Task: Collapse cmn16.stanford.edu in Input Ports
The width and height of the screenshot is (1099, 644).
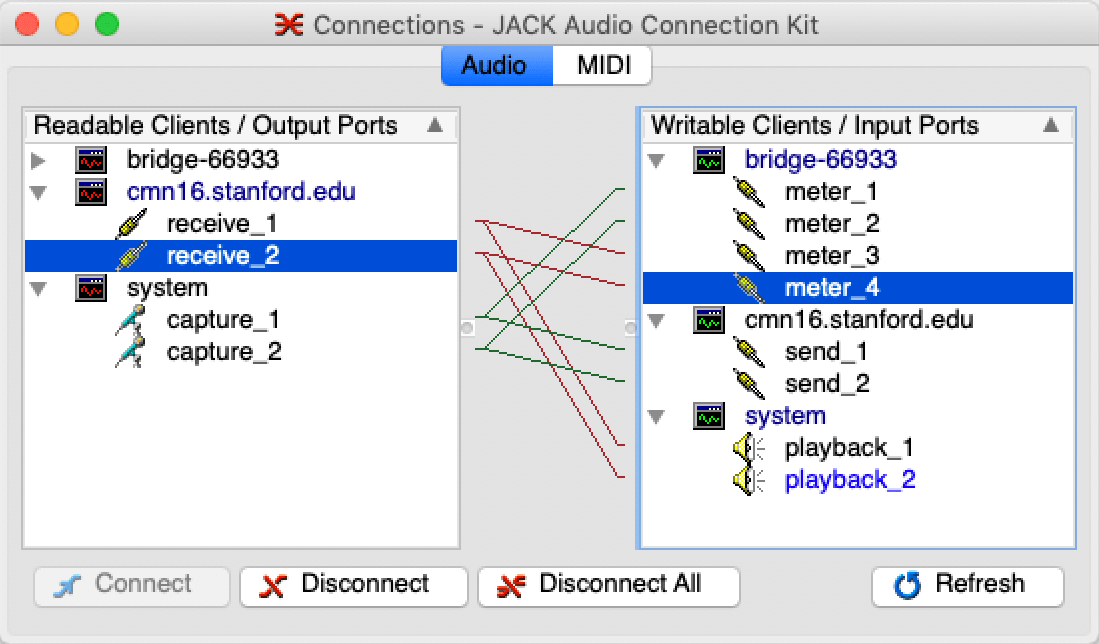Action: click(x=657, y=320)
